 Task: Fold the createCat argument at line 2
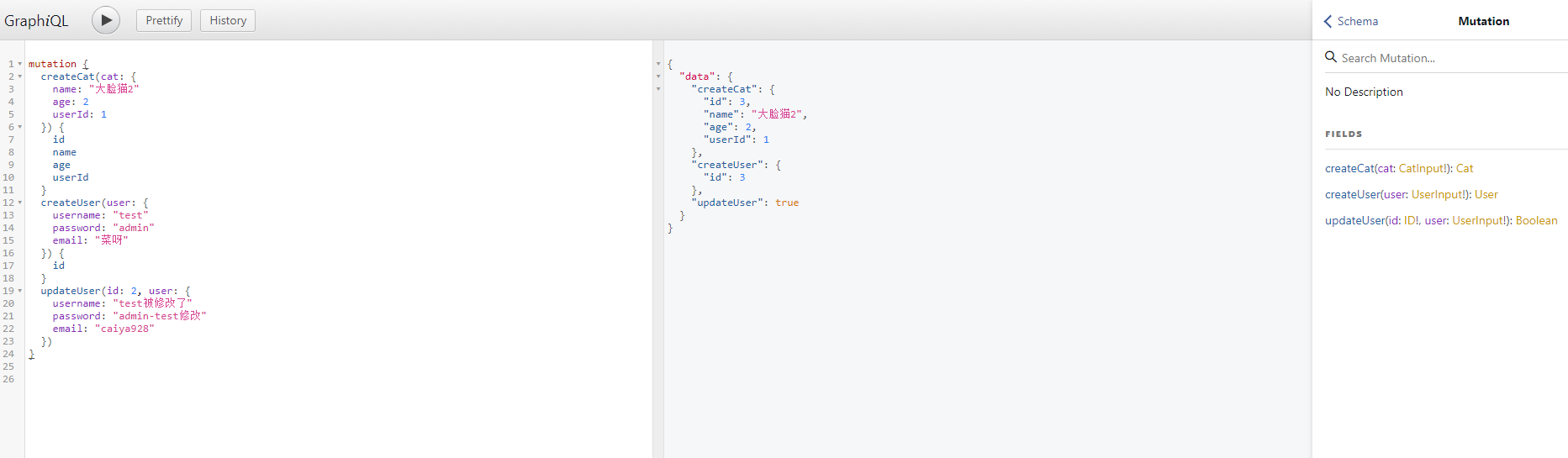click(x=20, y=76)
